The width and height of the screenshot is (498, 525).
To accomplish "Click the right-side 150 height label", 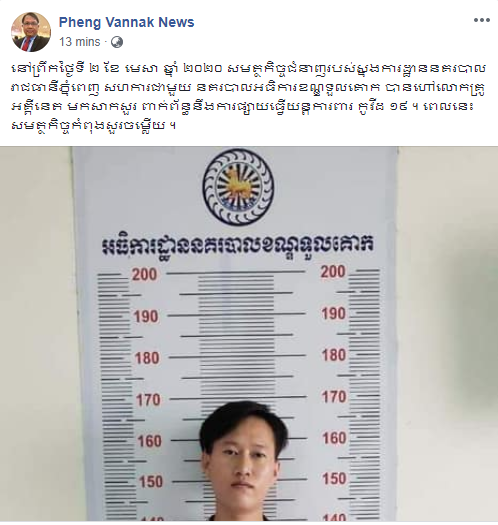I will click(x=334, y=479).
